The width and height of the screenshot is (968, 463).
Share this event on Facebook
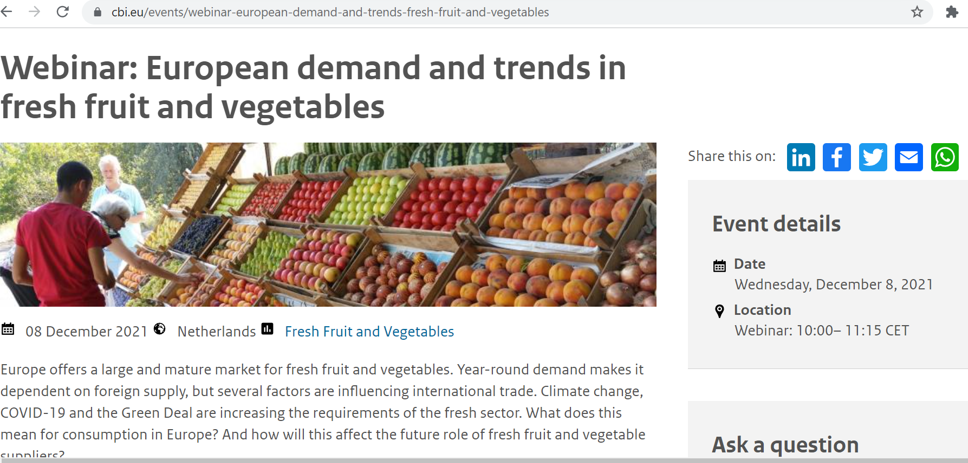click(837, 157)
